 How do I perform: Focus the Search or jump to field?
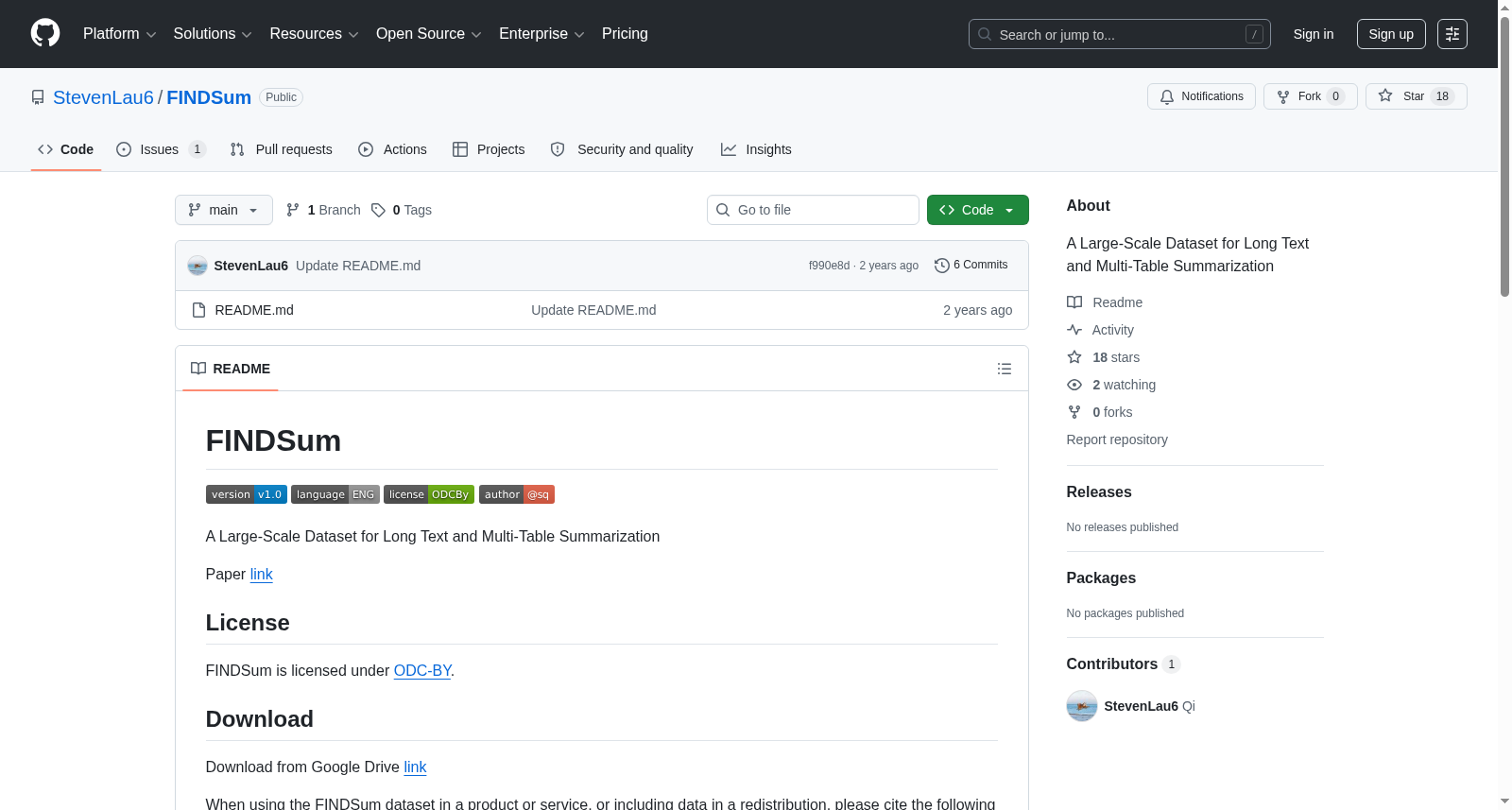1120,34
